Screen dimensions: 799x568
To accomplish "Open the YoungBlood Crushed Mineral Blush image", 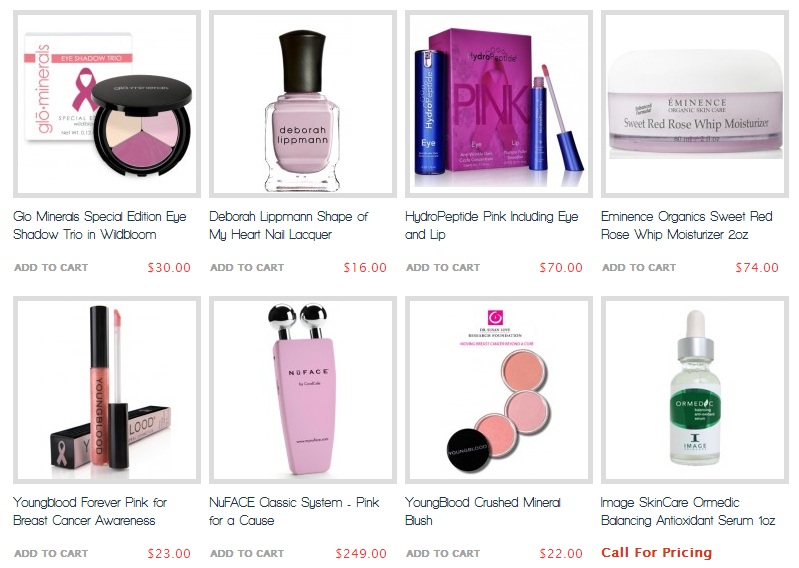I will [499, 390].
